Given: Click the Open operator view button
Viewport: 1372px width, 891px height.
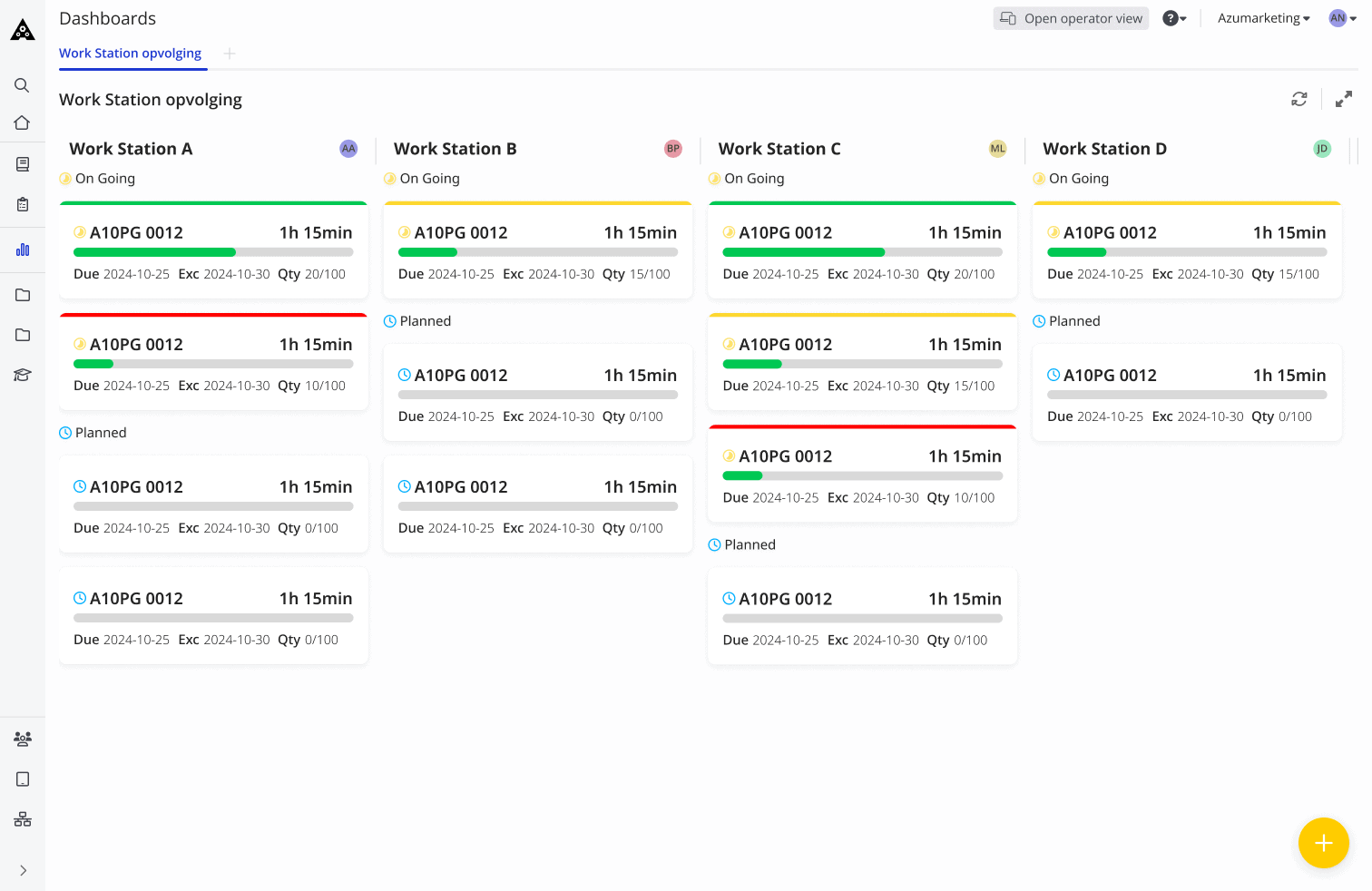Looking at the screenshot, I should click(x=1071, y=17).
